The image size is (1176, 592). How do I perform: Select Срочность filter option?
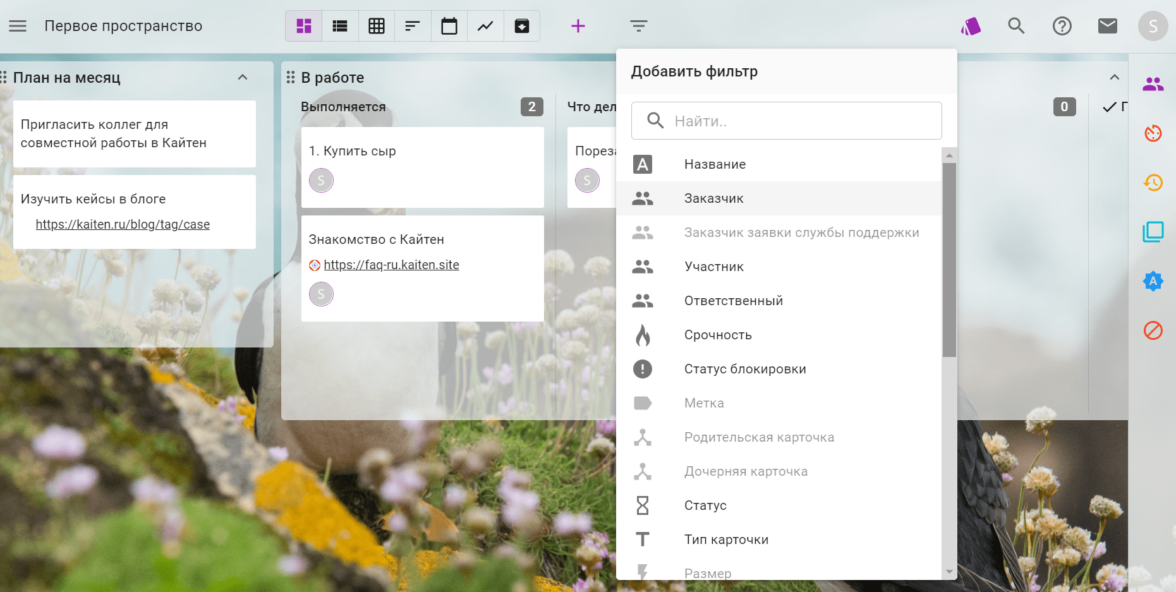pyautogui.click(x=779, y=335)
